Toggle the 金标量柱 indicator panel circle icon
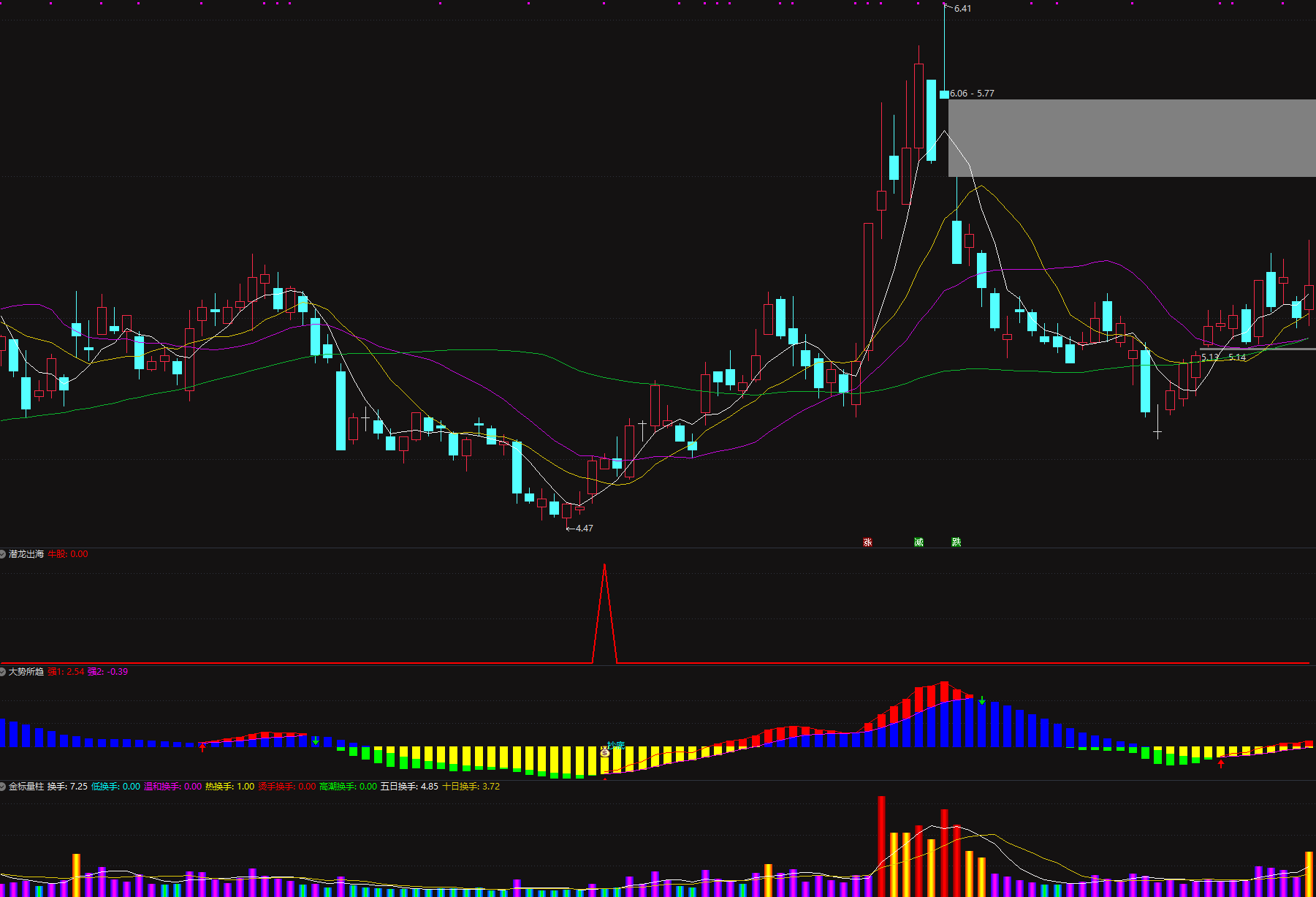 coord(4,787)
